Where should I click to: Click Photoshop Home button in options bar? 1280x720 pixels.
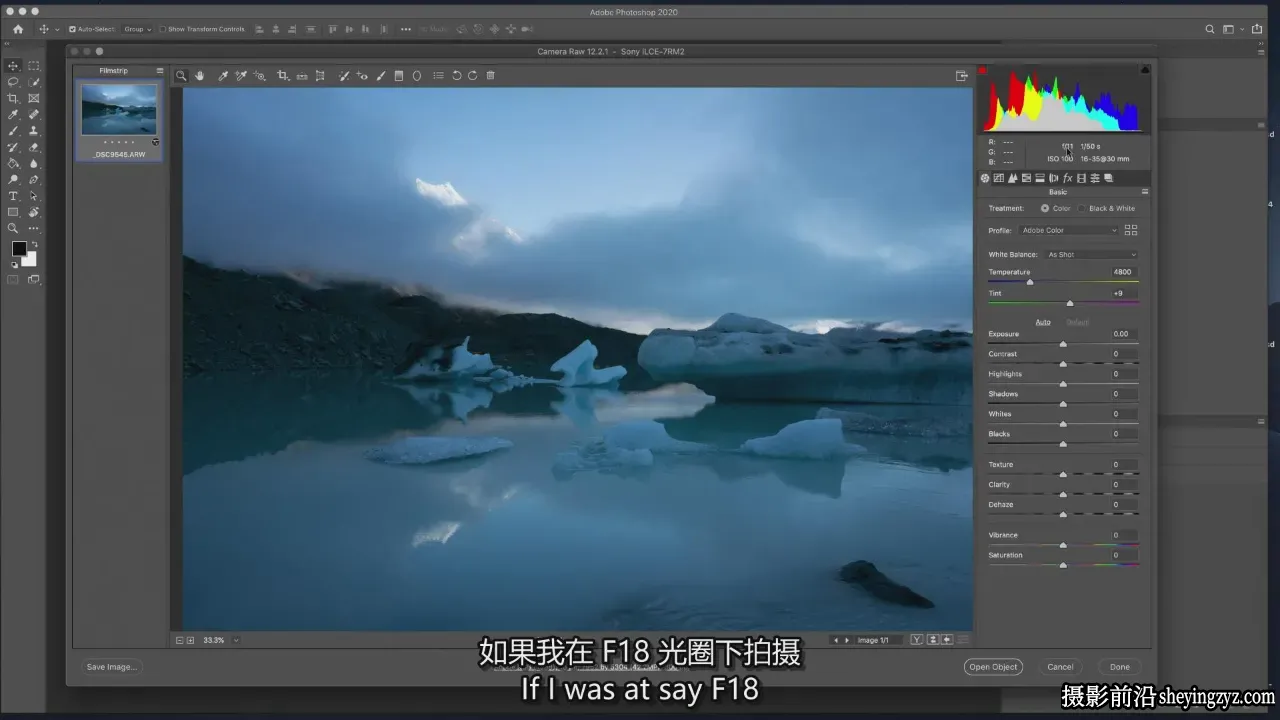click(18, 29)
